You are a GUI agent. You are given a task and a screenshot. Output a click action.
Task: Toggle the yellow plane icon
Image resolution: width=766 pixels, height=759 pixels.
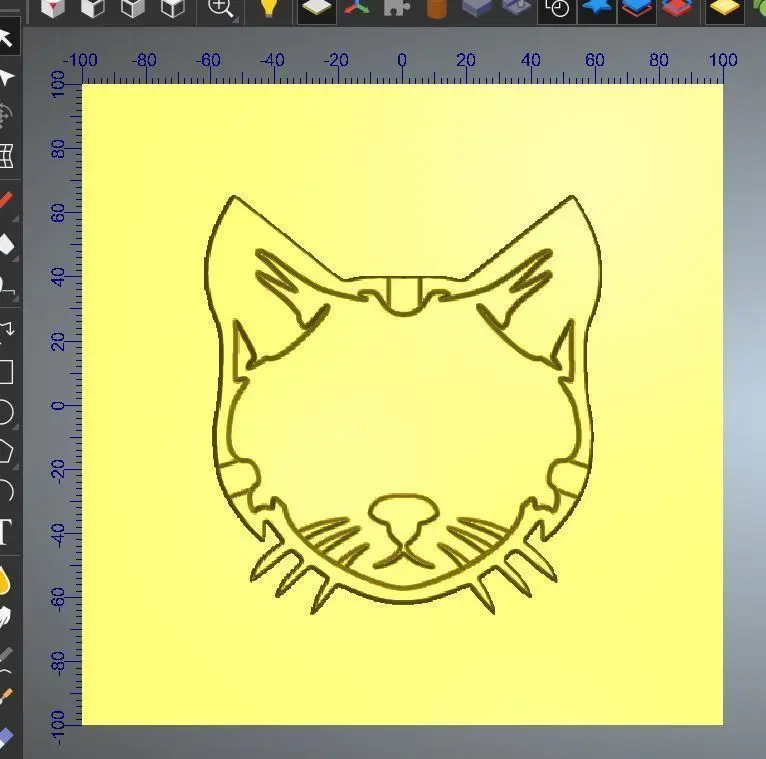click(x=725, y=9)
